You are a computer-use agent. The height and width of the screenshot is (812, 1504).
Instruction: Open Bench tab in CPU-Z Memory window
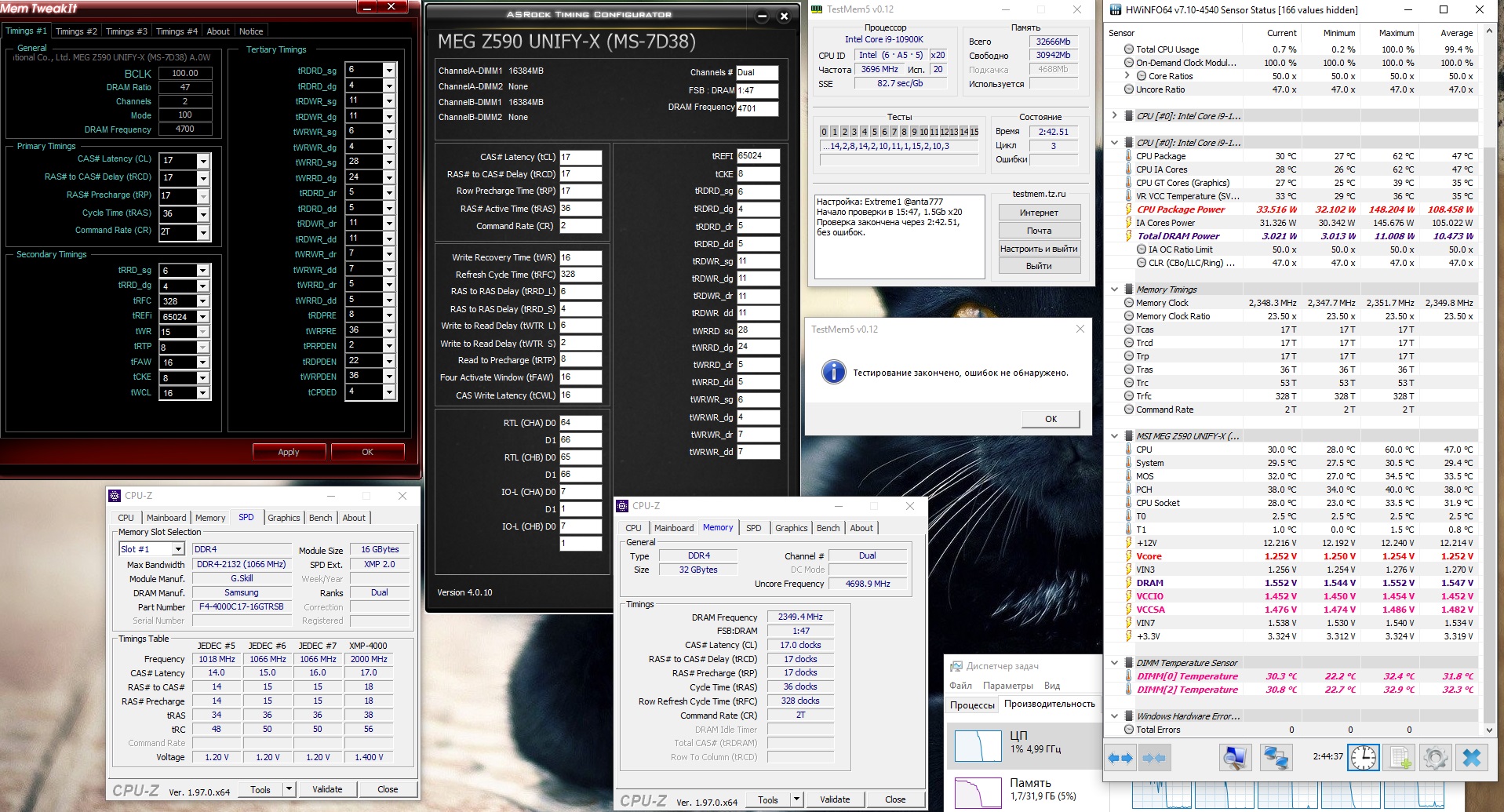click(x=828, y=528)
